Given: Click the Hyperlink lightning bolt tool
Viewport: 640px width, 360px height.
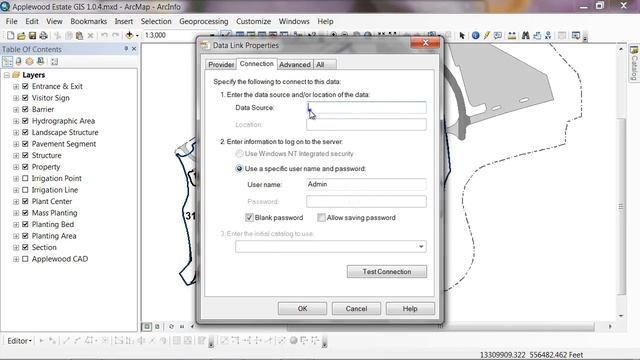Looking at the screenshot, I should click(x=487, y=36).
